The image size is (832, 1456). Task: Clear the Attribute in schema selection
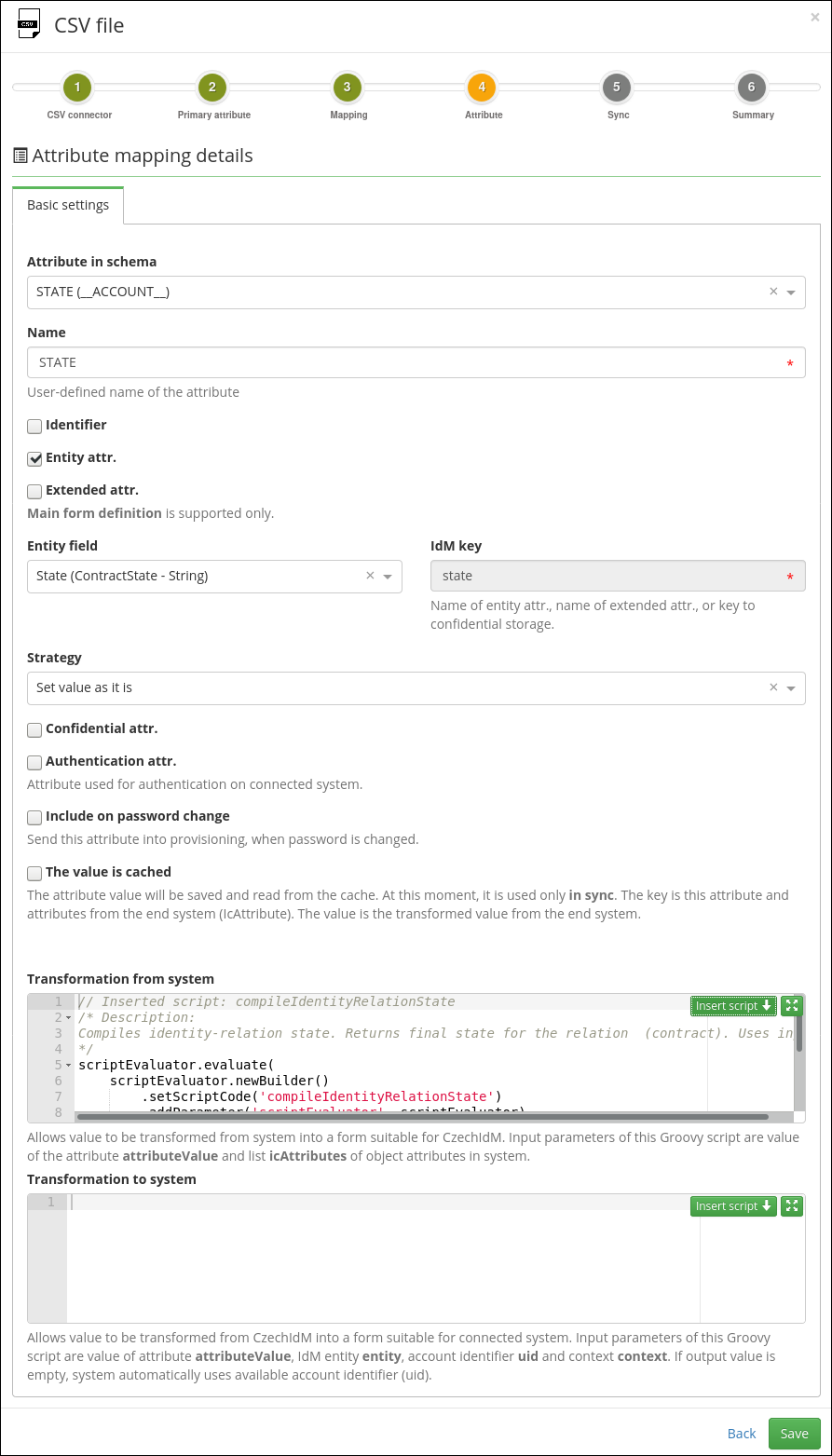point(773,292)
